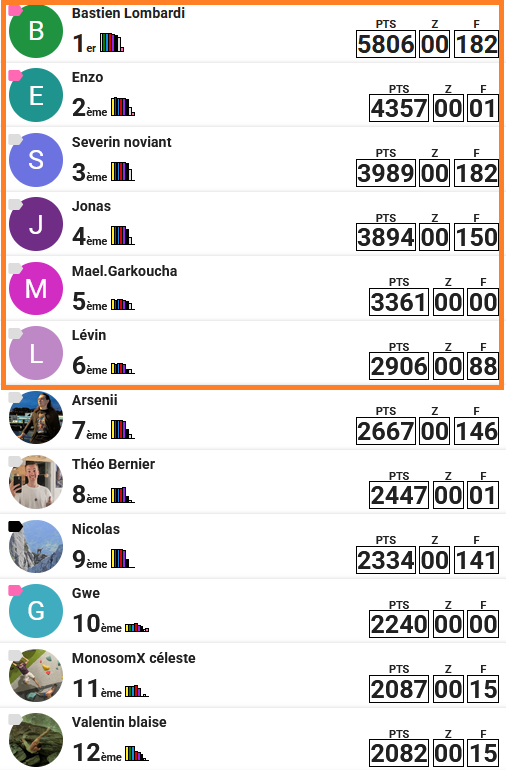Open Gwe's turquoise G avatar
The width and height of the screenshot is (506, 770).
[36, 611]
